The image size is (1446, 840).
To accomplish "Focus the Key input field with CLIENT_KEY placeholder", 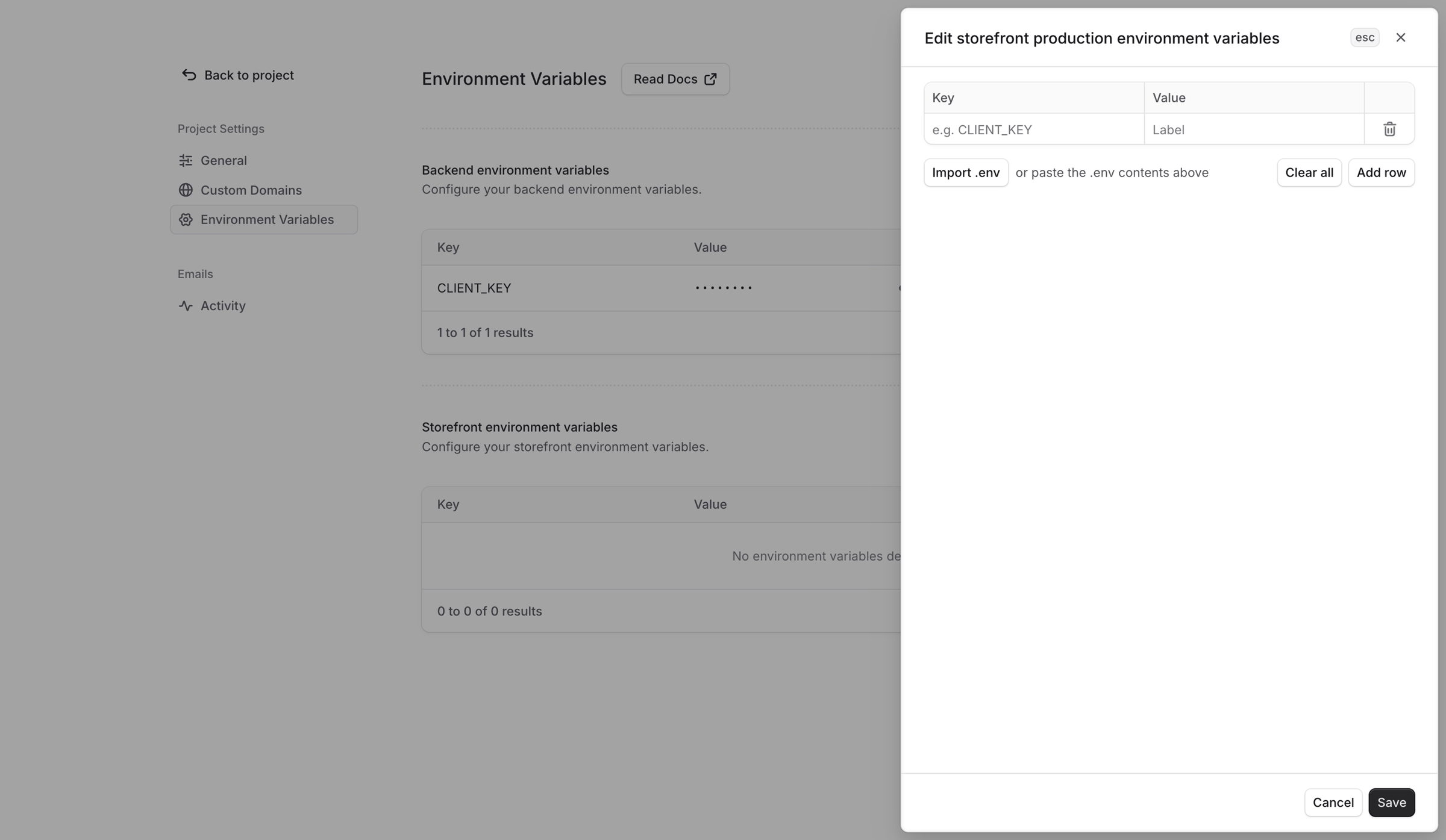I will click(1034, 129).
